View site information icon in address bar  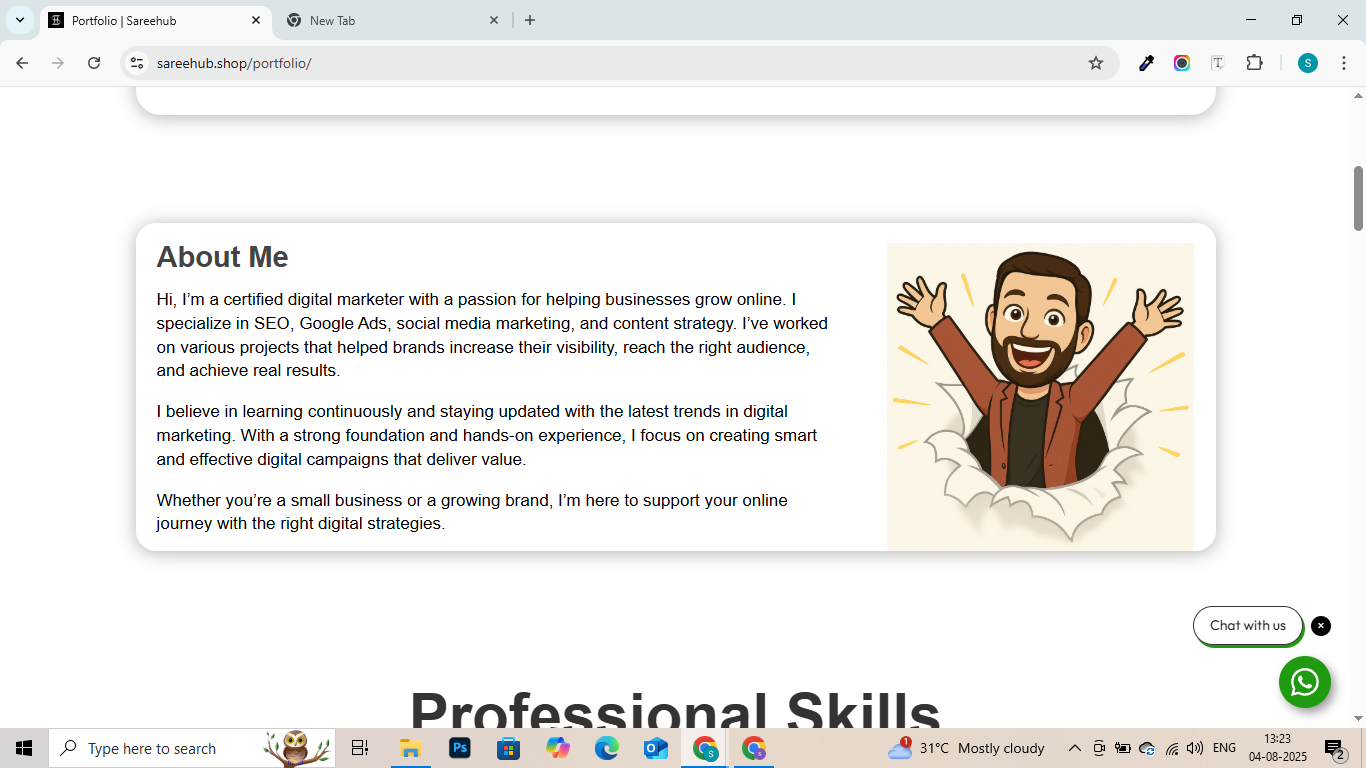click(x=138, y=63)
